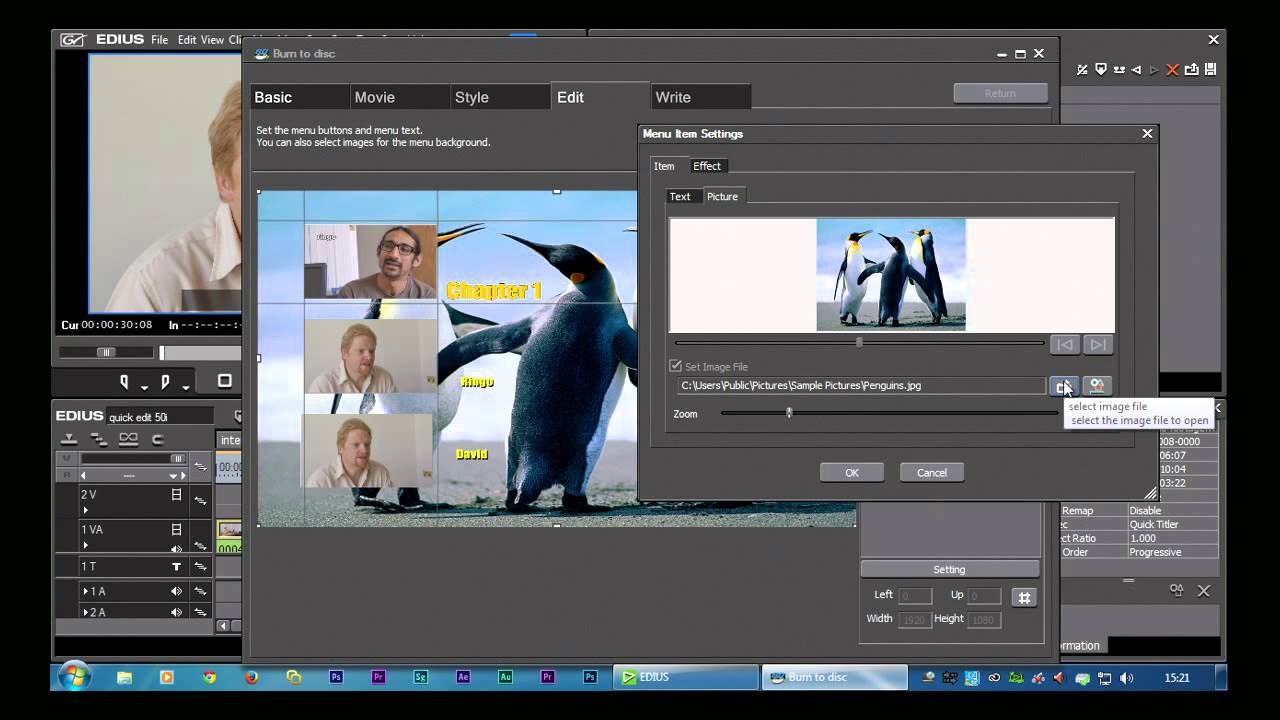
Task: Switch to the Basic tab
Action: coord(300,97)
